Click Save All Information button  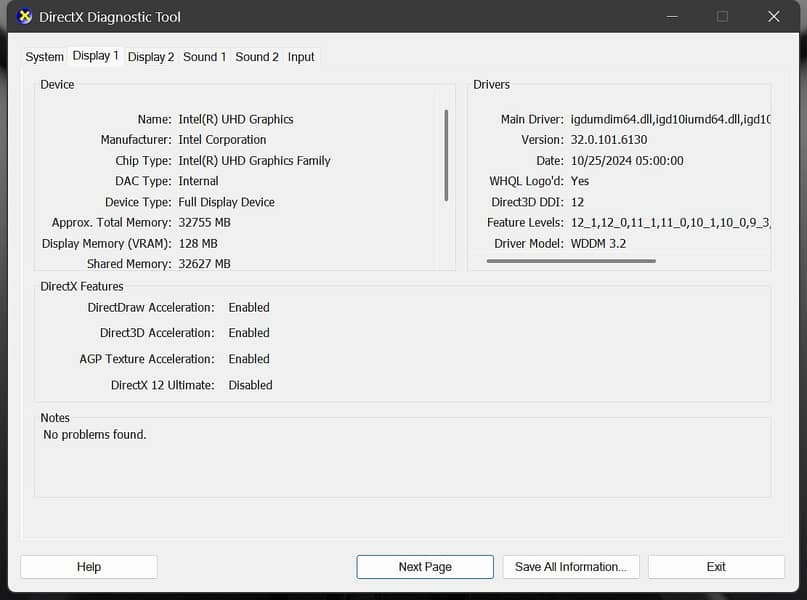coord(570,567)
